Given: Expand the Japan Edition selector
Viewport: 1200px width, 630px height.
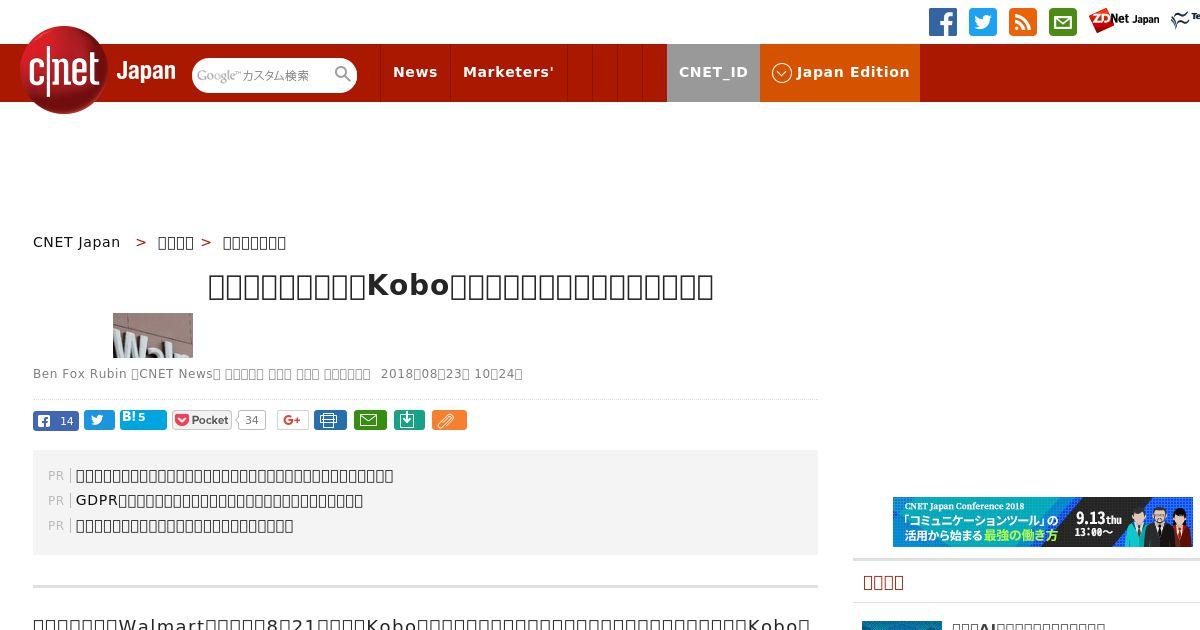Looking at the screenshot, I should [x=840, y=72].
